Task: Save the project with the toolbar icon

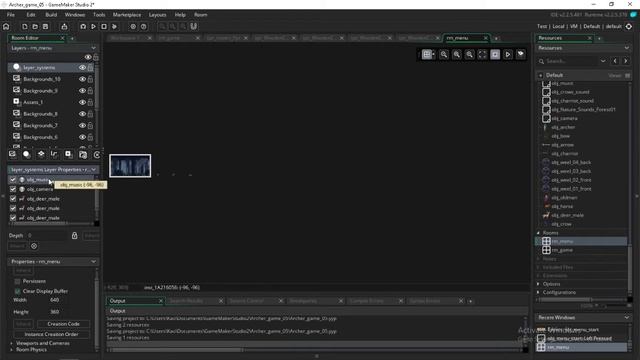Action: coord(45,27)
